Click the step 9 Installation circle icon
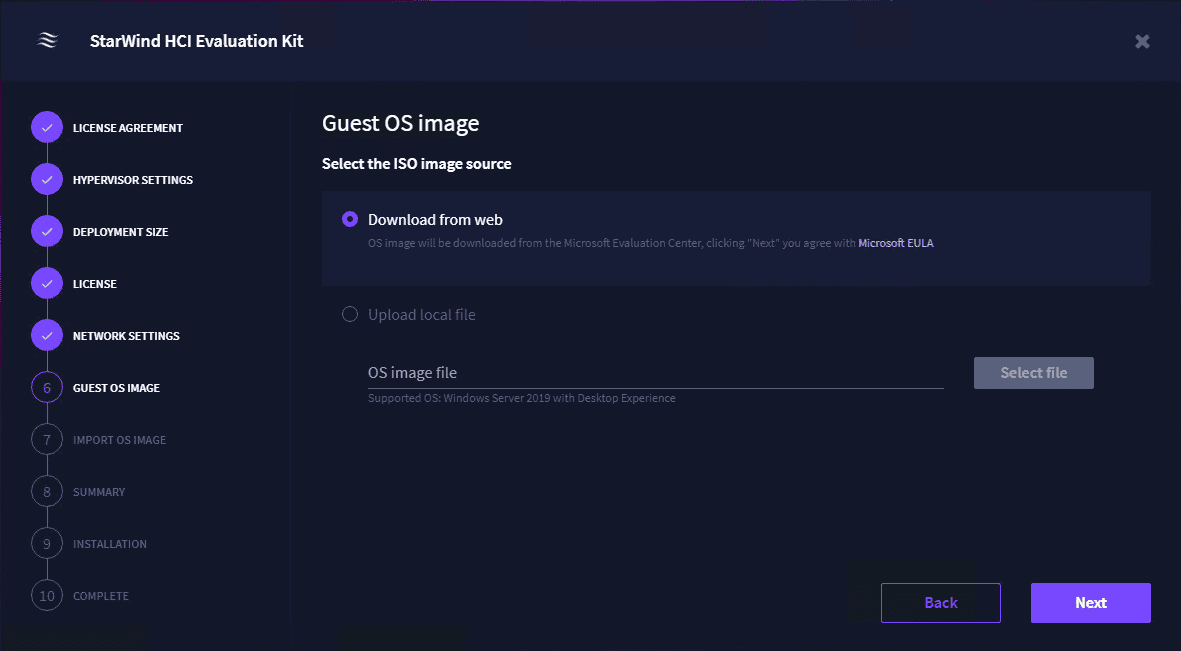The height and width of the screenshot is (651, 1181). pos(47,544)
